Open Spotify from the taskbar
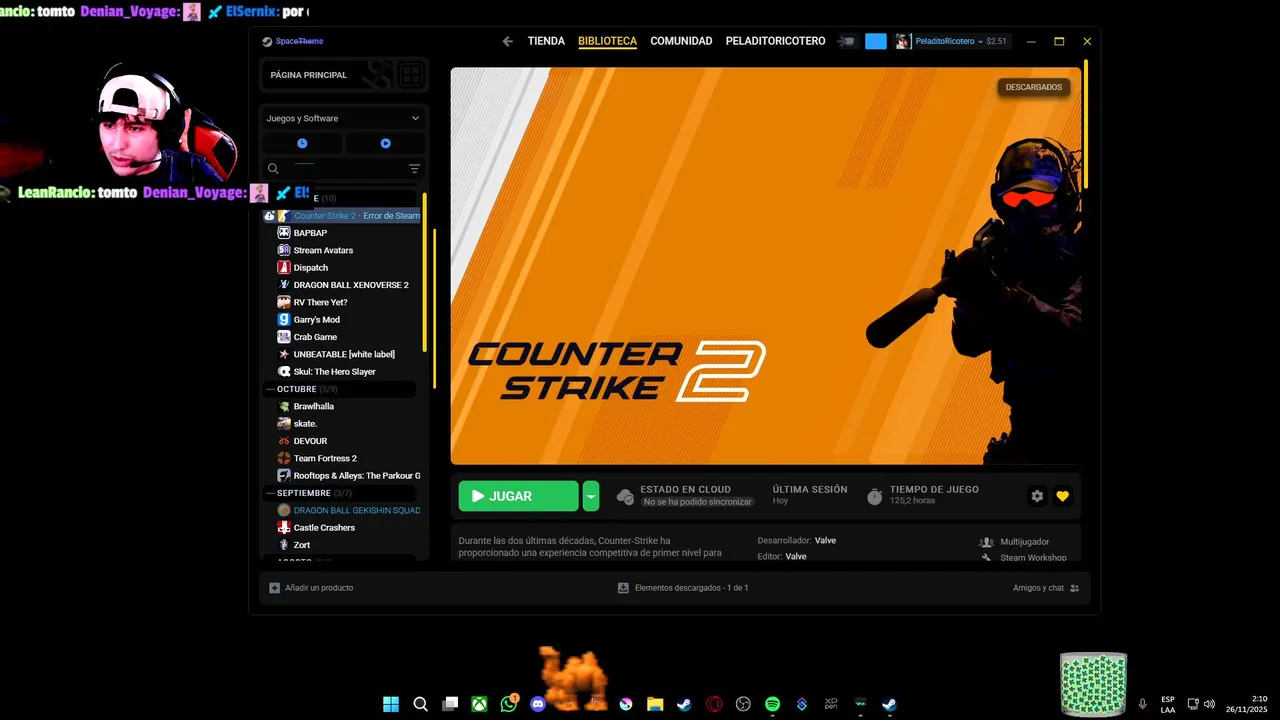Viewport: 1280px width, 720px height. (772, 704)
